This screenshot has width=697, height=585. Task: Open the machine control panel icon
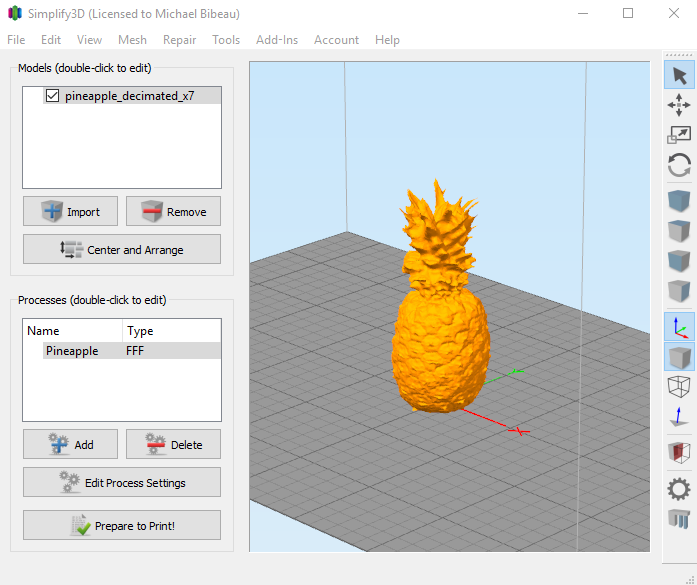[x=679, y=519]
